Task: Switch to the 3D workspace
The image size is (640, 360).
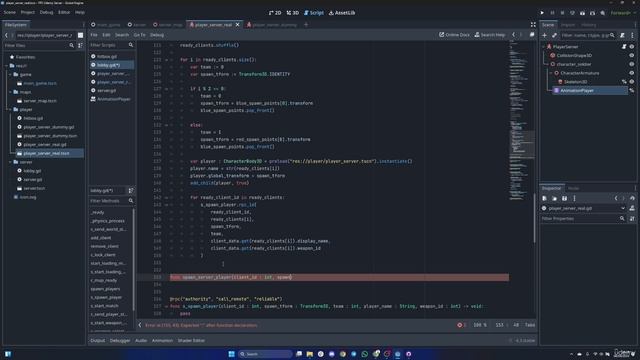Action: click(293, 13)
